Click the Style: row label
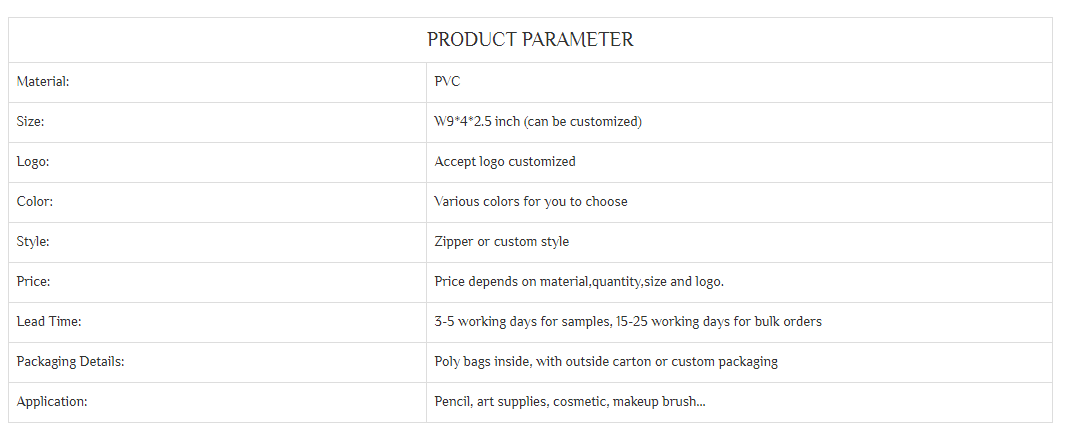The image size is (1067, 442). 33,242
